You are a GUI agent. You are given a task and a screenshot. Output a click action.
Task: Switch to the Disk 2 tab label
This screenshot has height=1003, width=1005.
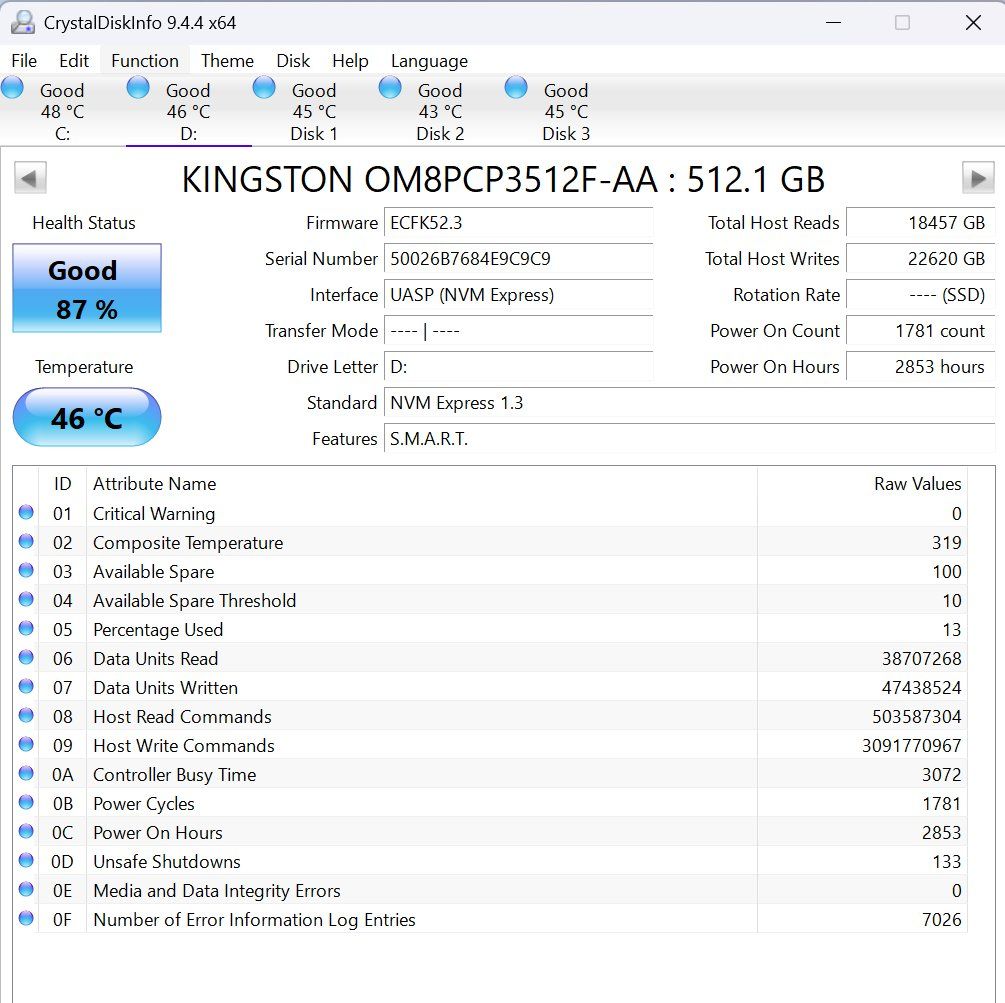pos(440,134)
